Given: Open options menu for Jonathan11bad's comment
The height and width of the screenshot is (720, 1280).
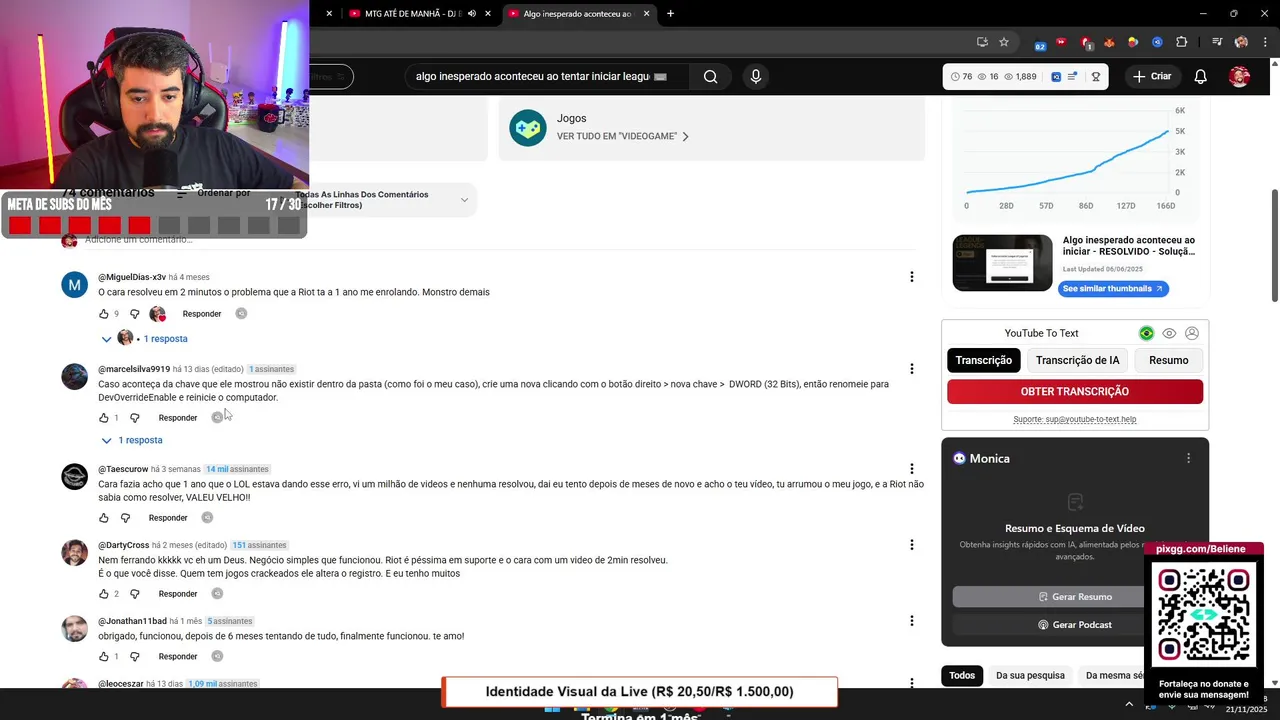Looking at the screenshot, I should [911, 621].
